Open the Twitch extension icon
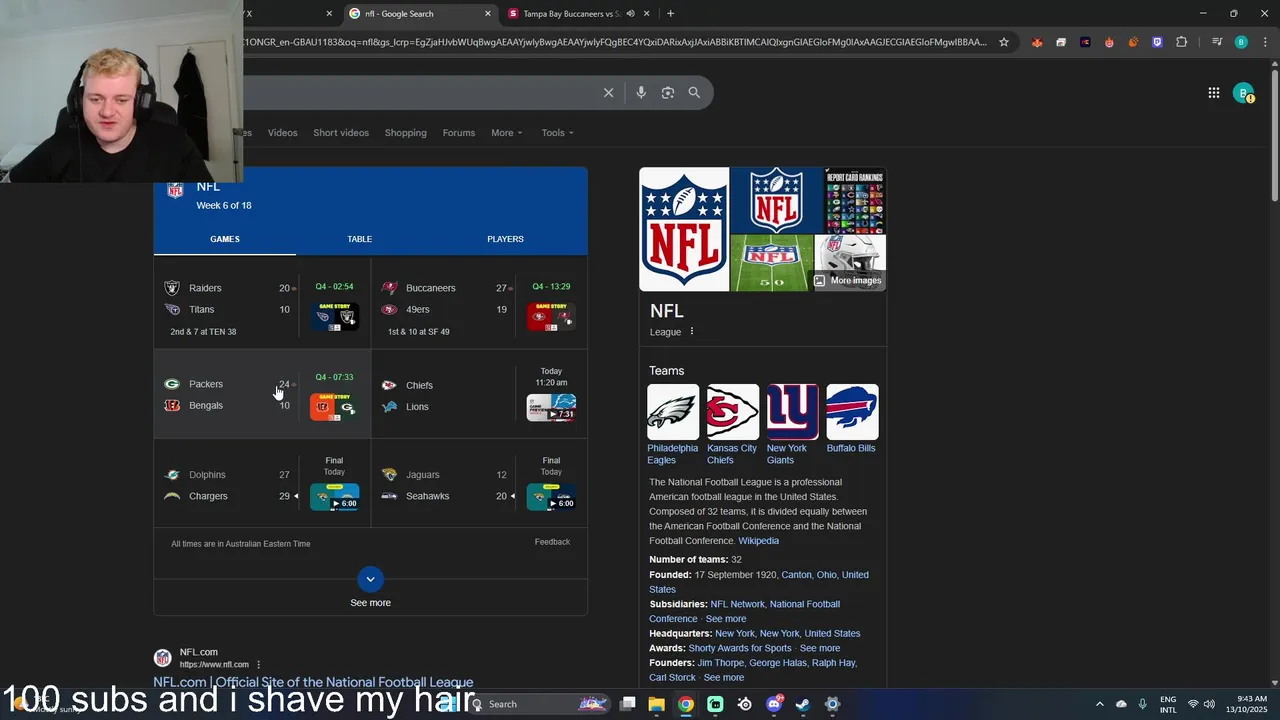The width and height of the screenshot is (1280, 720). [x=1157, y=42]
